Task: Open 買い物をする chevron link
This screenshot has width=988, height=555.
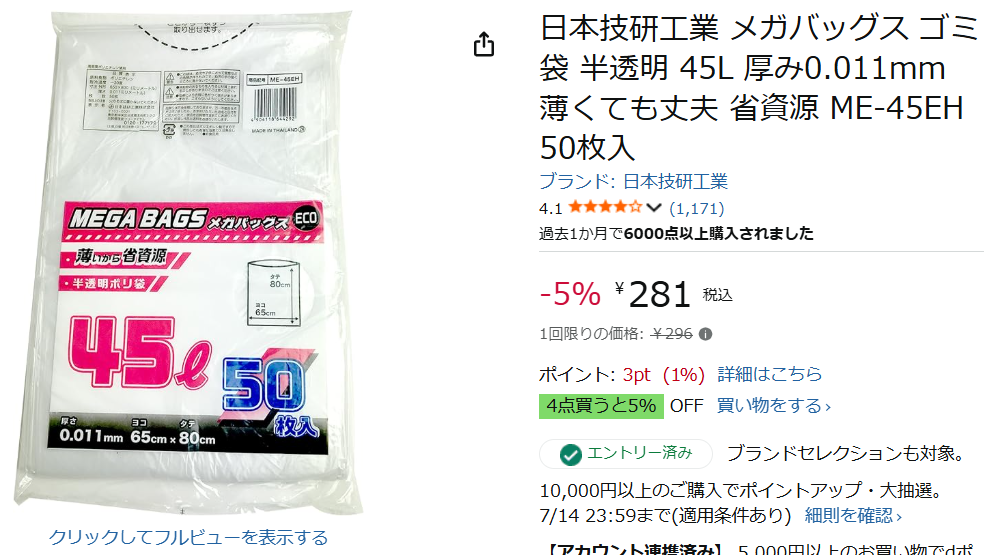Action: (x=774, y=406)
